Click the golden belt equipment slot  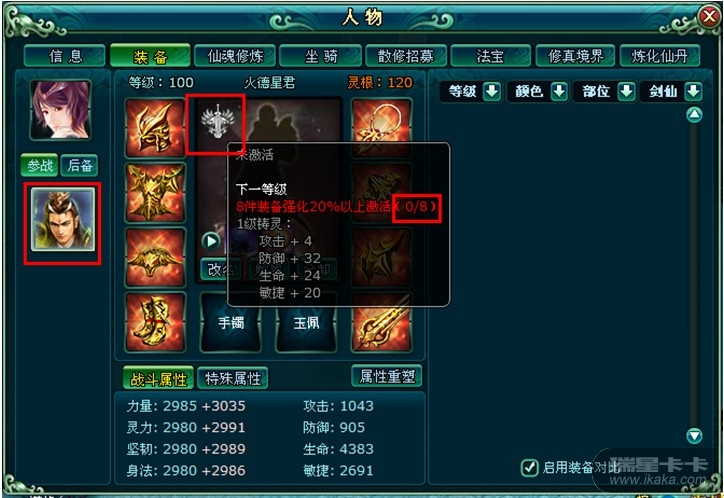(x=155, y=258)
